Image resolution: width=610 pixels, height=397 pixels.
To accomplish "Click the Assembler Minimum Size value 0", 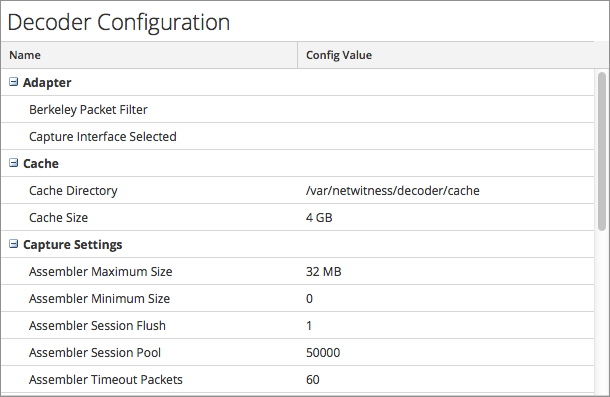I will [x=309, y=299].
